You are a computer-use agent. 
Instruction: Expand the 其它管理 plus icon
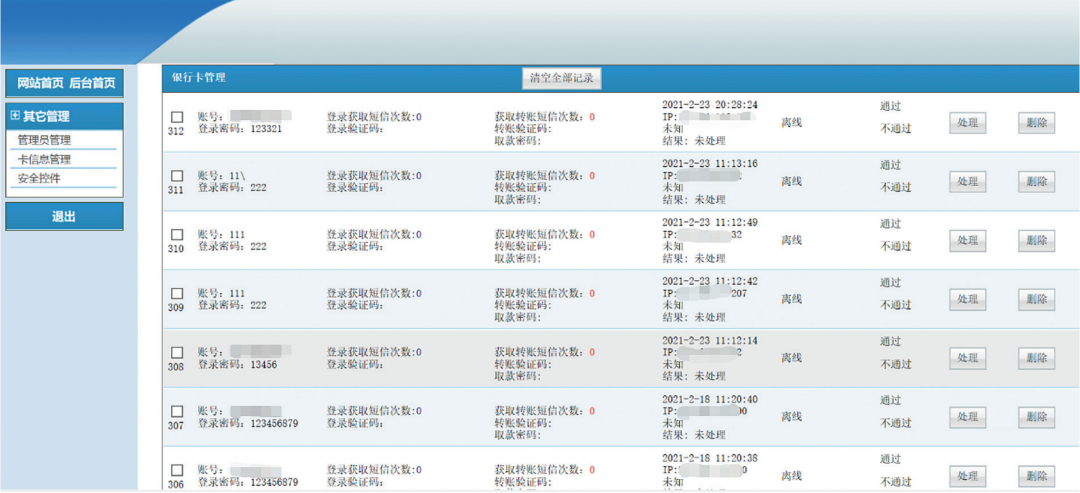point(15,116)
